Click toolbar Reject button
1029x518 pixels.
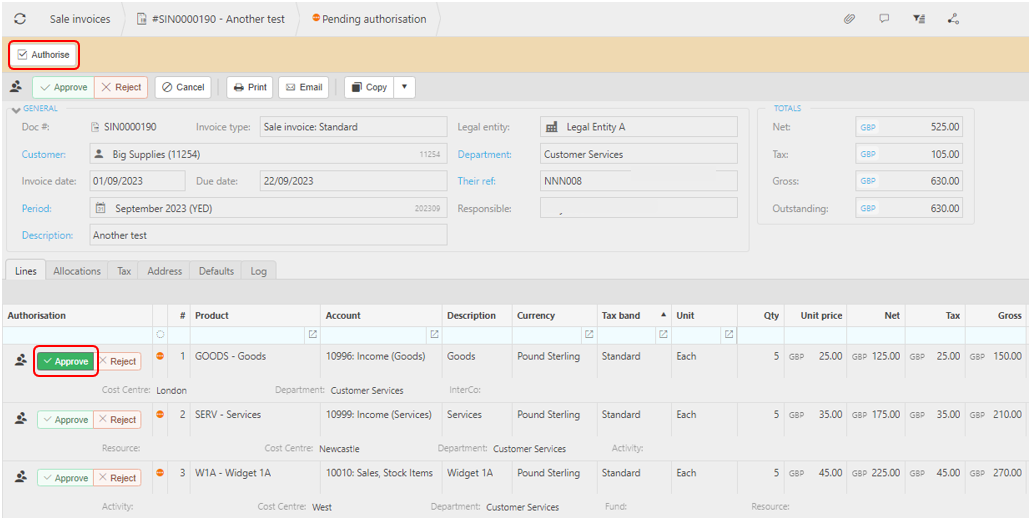[121, 87]
